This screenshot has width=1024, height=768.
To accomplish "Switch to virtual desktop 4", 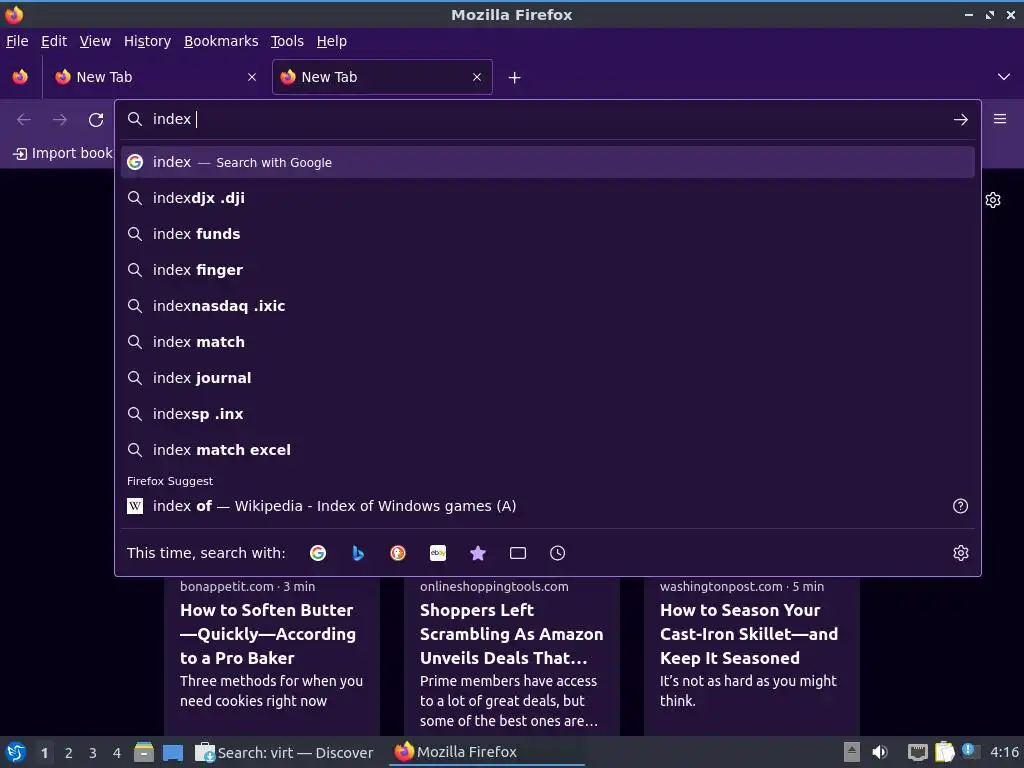I will point(117,753).
